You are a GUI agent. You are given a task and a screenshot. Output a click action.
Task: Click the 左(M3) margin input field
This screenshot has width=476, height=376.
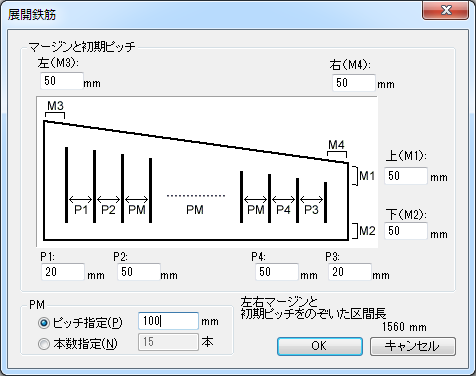[62, 81]
